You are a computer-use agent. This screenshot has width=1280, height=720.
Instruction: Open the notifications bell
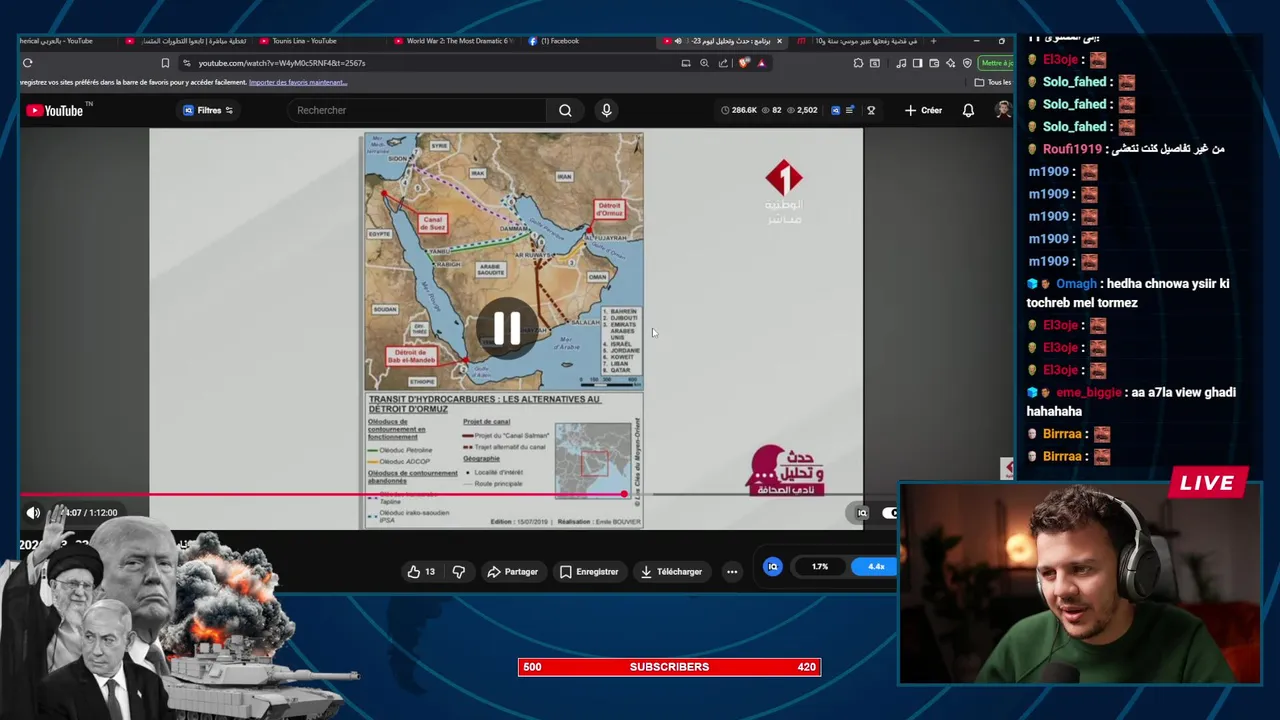(x=968, y=110)
